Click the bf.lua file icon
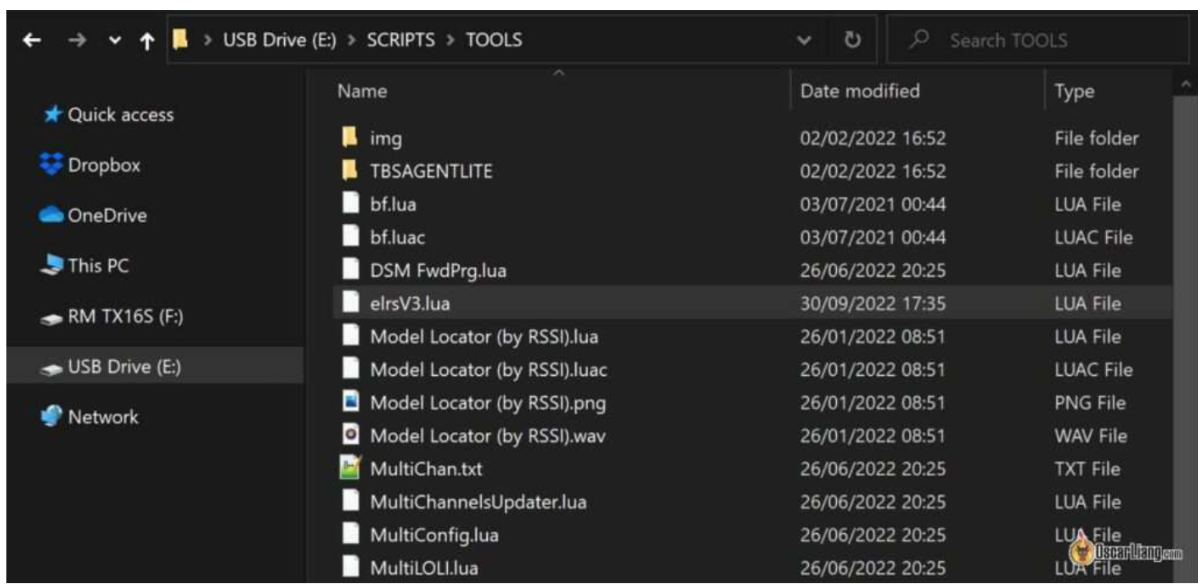Image resolution: width=1198 pixels, height=588 pixels. click(x=350, y=204)
